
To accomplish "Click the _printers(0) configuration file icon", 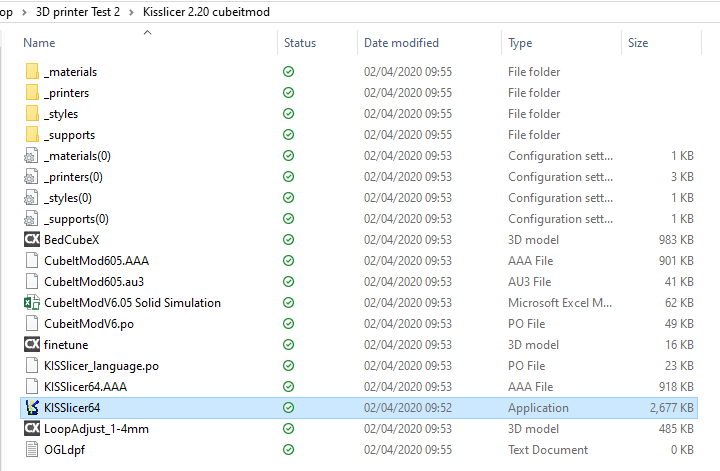I will coord(31,177).
